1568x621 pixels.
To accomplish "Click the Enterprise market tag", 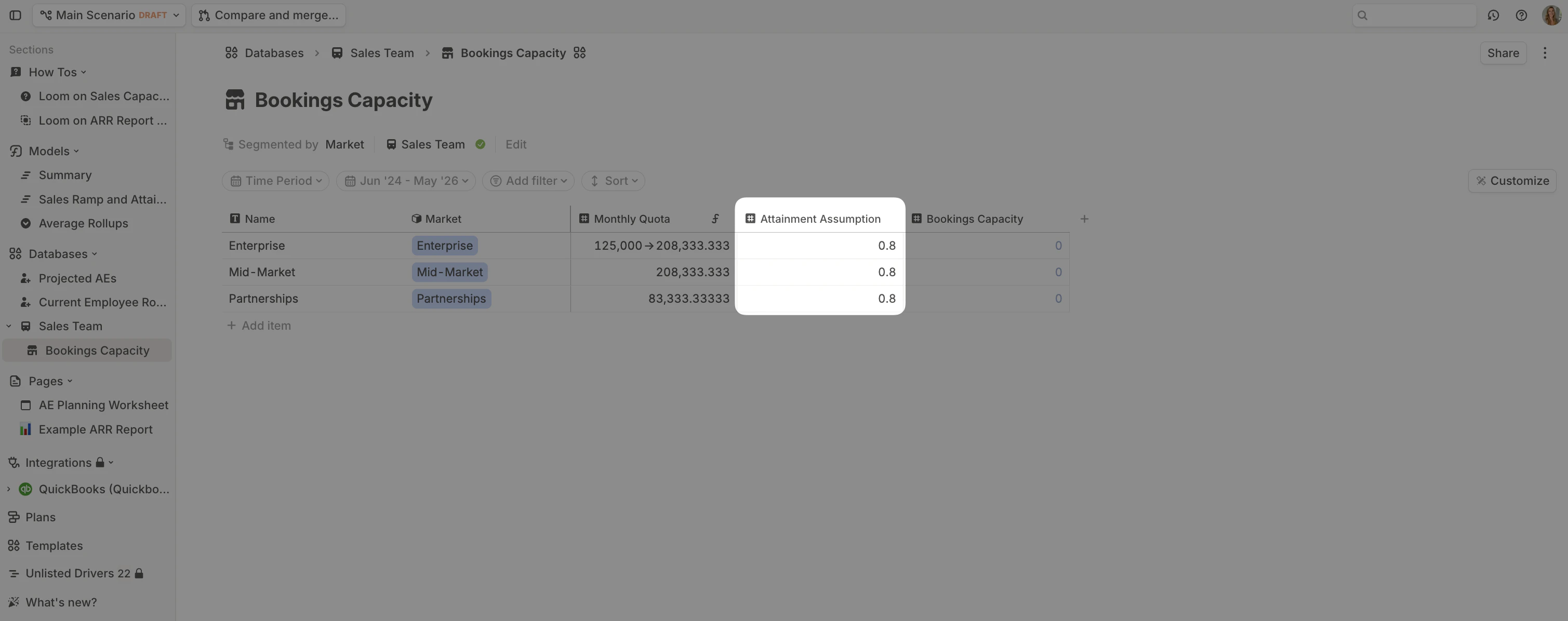I will 444,246.
